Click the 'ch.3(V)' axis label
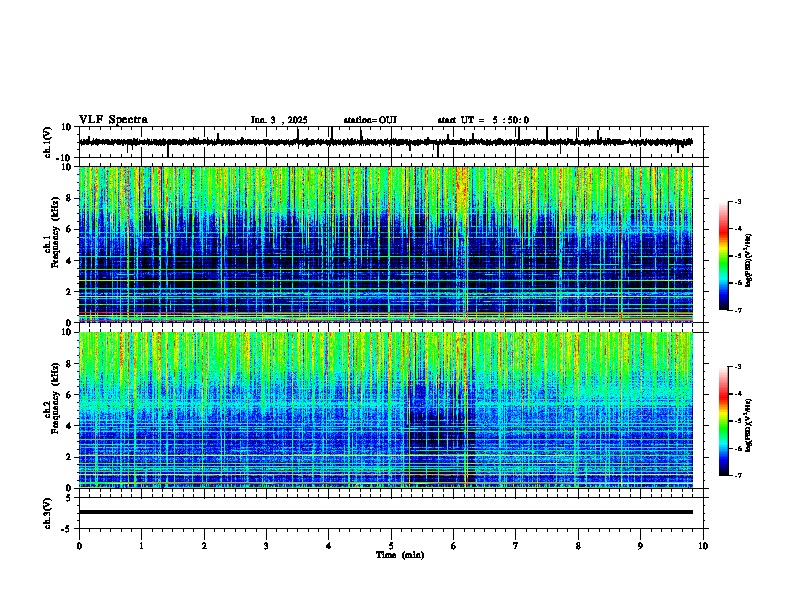Image resolution: width=792 pixels, height=612 pixels. tap(48, 513)
